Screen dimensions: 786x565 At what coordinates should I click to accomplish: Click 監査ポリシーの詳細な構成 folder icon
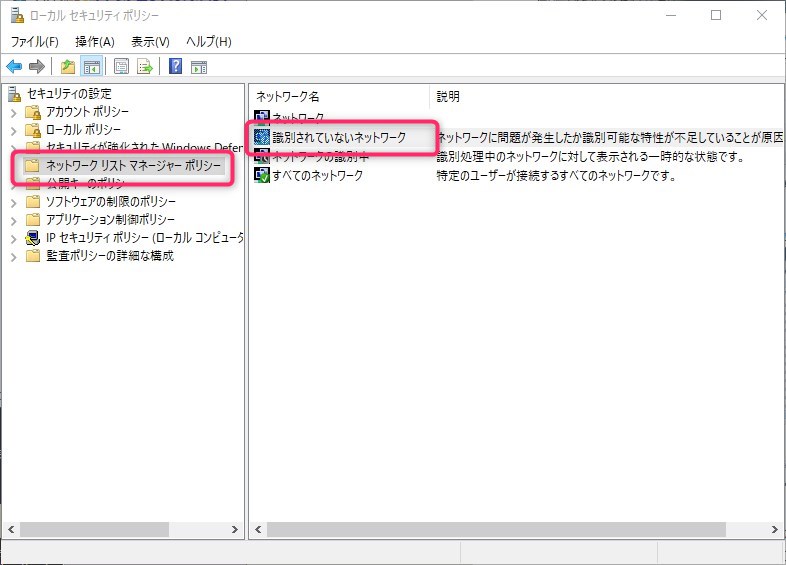click(x=33, y=256)
